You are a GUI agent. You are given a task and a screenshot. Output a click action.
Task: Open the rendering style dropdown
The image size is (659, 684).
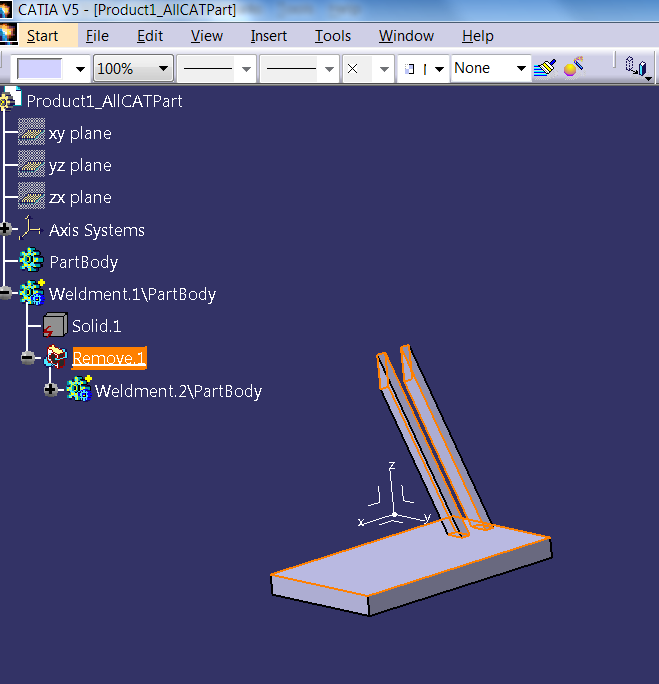(x=423, y=68)
